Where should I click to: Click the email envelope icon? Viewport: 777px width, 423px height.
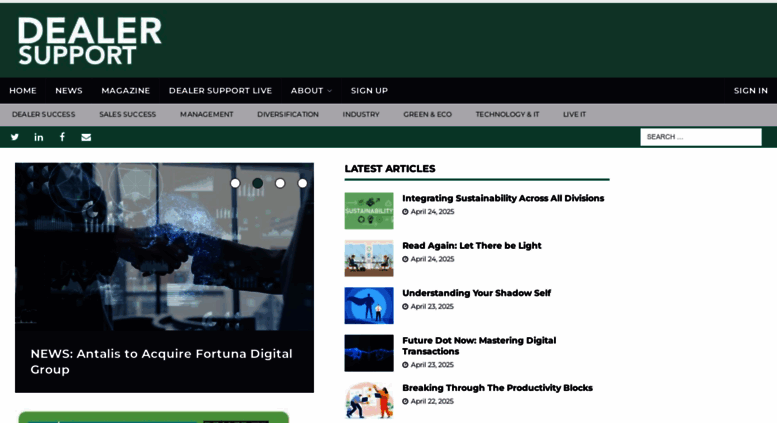86,137
